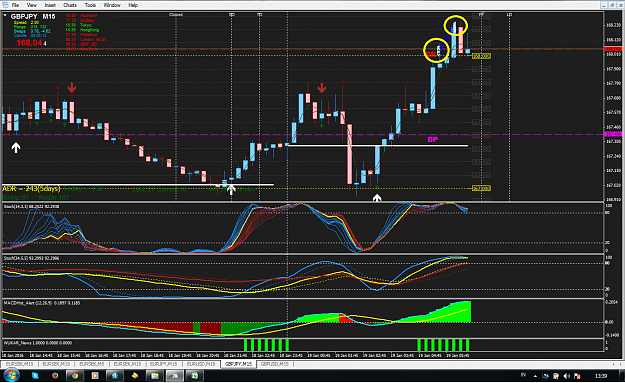Image resolution: width=625 pixels, height=383 pixels.
Task: Click the MACDHist_Alert indicator label
Action: tap(42, 303)
